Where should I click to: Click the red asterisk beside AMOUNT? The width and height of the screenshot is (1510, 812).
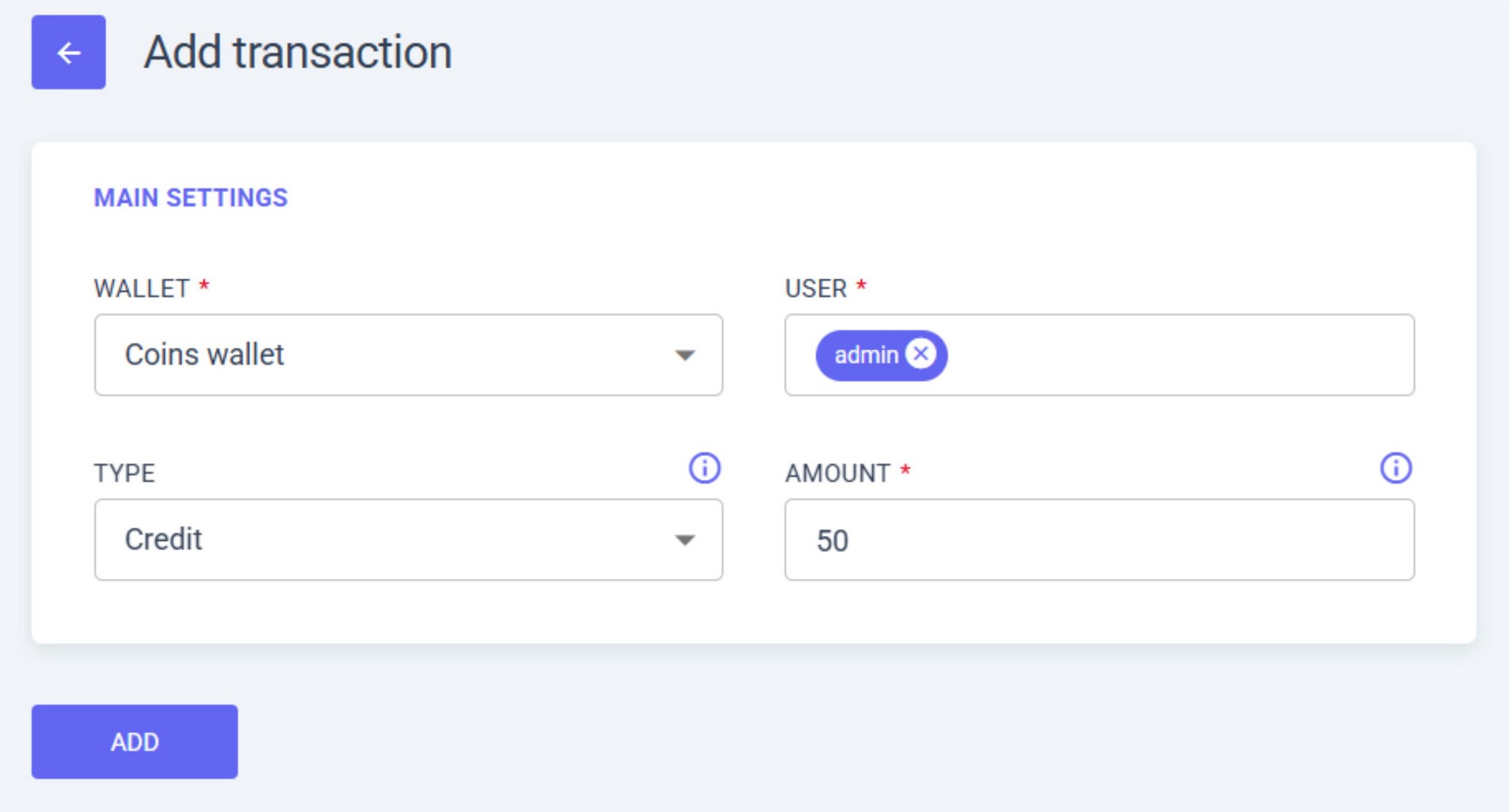[905, 471]
